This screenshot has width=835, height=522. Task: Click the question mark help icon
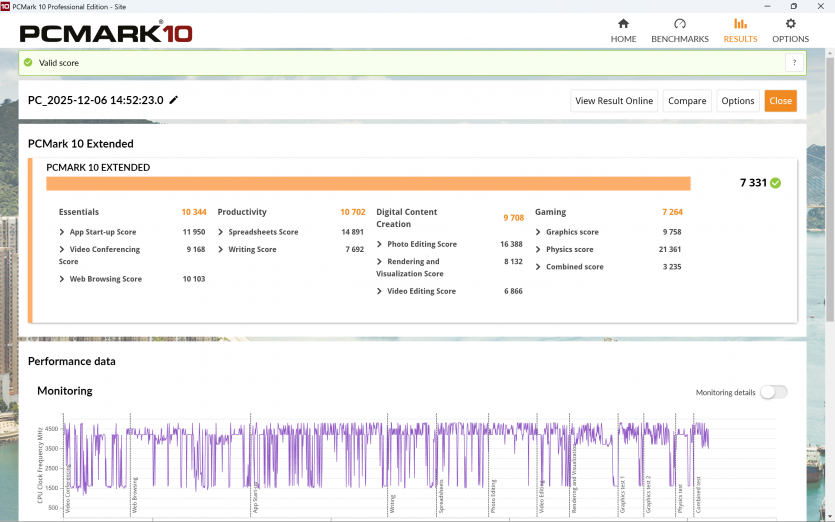coord(794,63)
